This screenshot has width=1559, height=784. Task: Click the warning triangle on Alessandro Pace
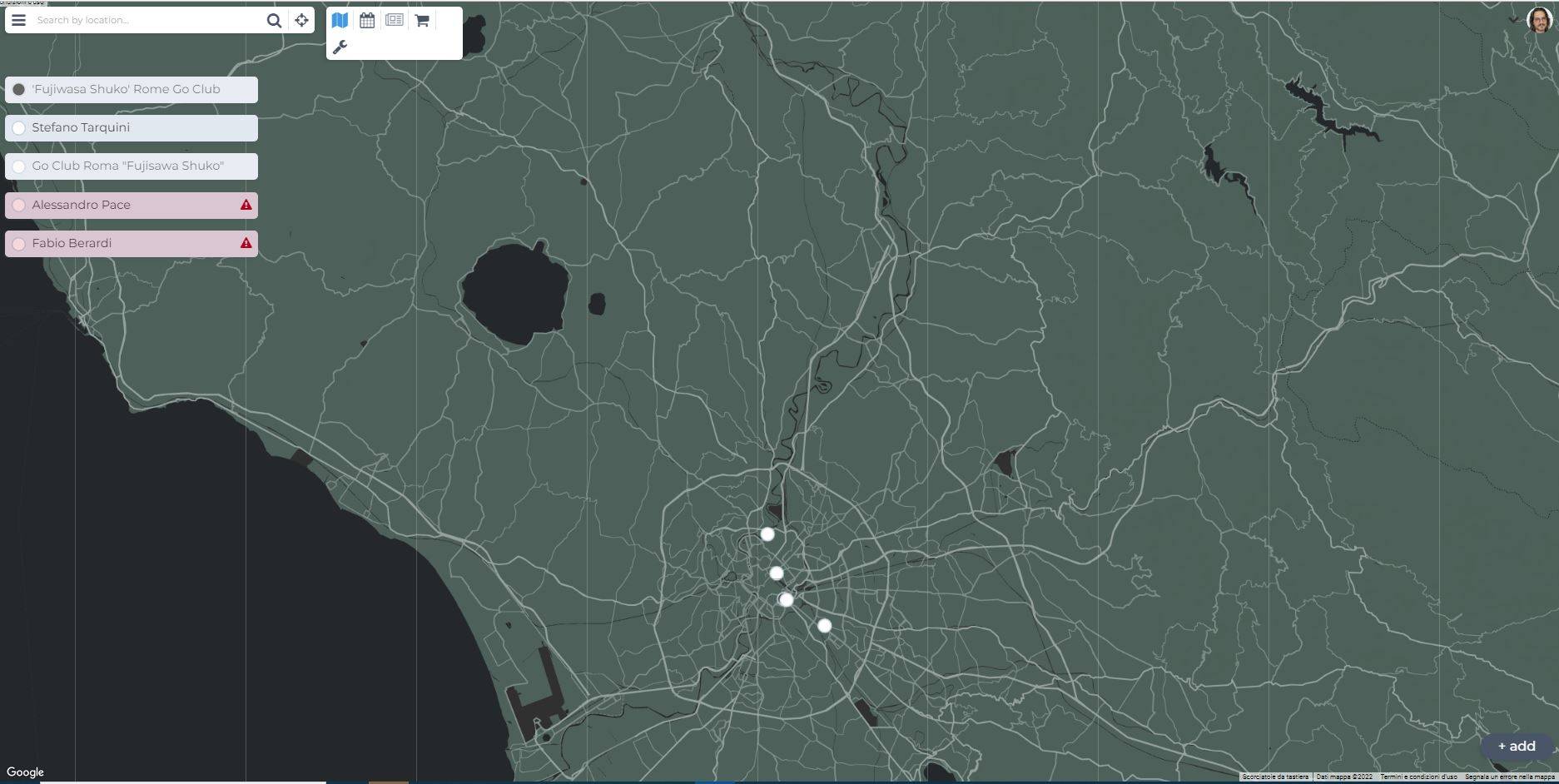(246, 205)
